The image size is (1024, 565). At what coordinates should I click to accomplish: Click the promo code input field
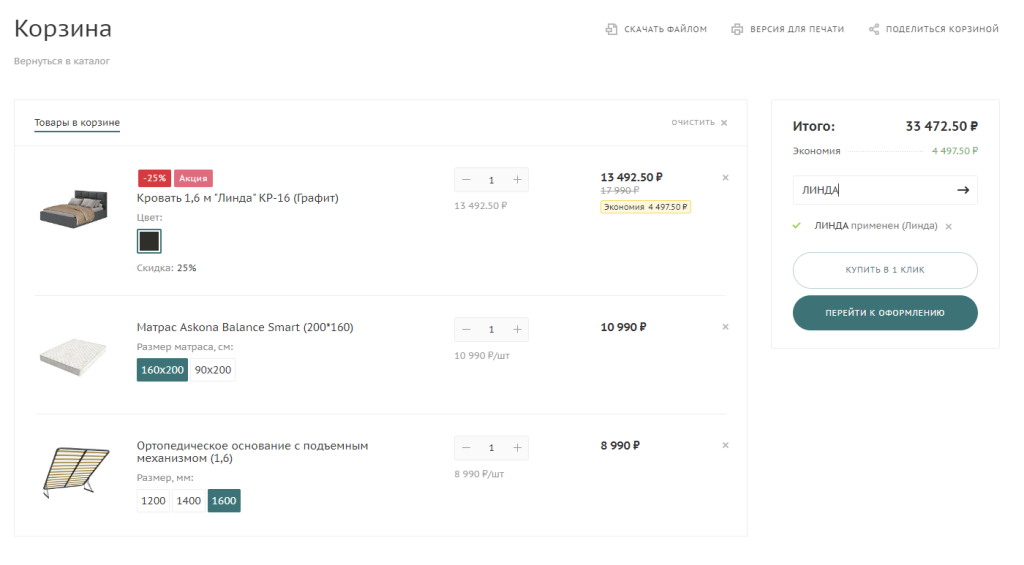(x=870, y=190)
